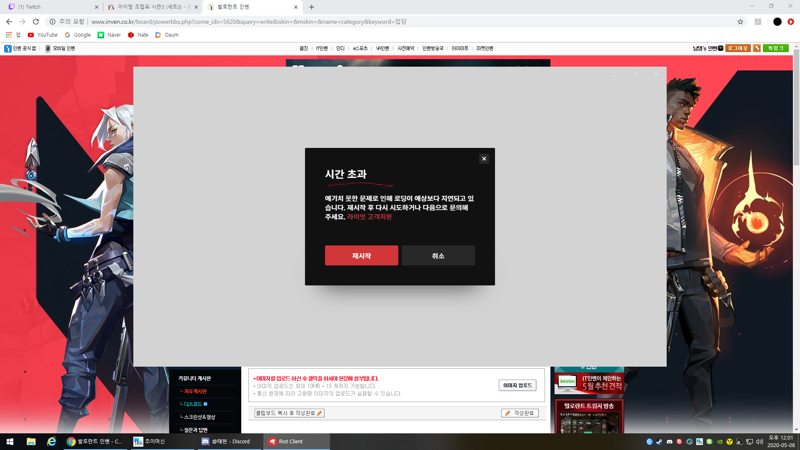Open the taskbar clock and date

coord(781,441)
